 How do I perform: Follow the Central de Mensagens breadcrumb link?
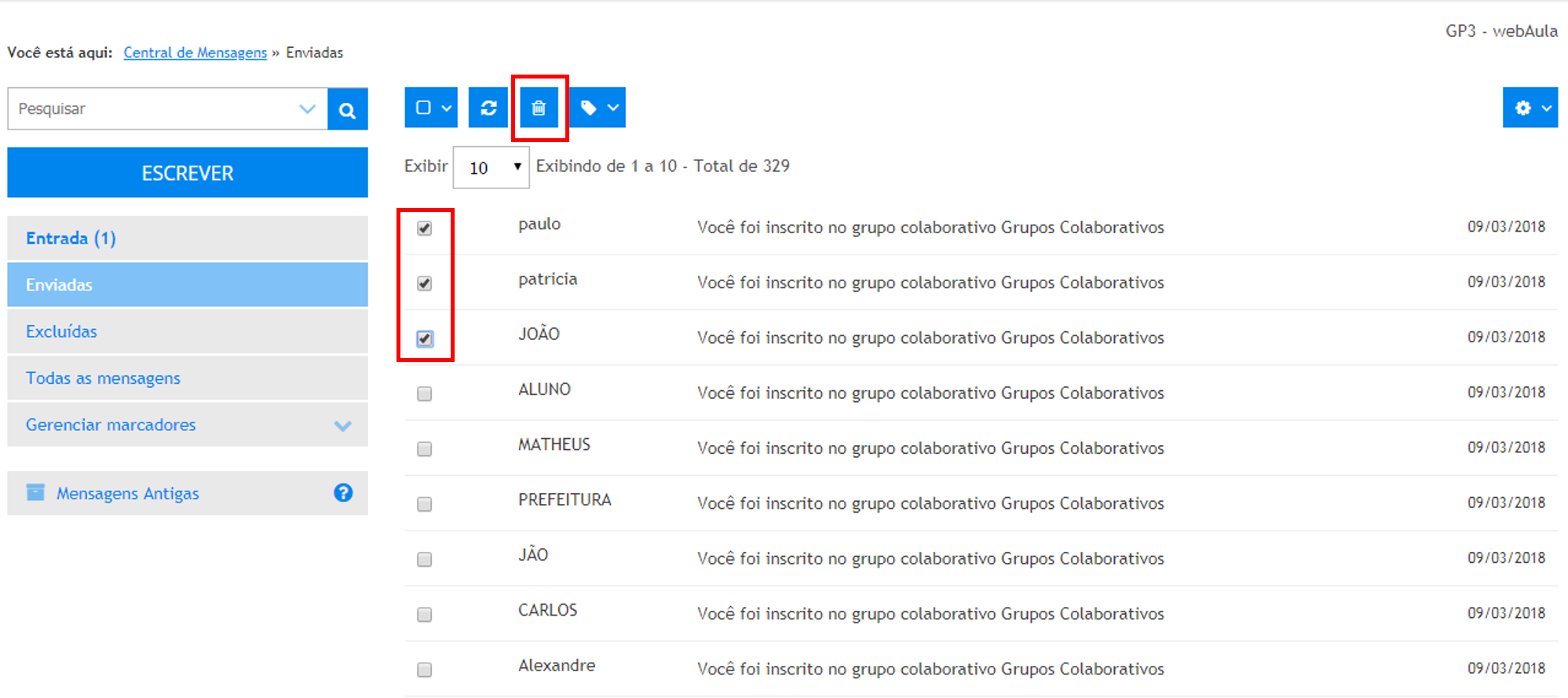point(195,53)
